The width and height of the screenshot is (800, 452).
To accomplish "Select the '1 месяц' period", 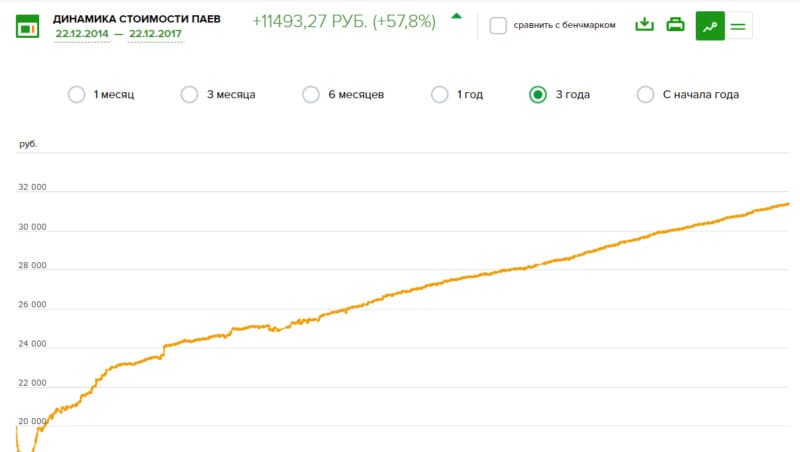I will tap(76, 95).
